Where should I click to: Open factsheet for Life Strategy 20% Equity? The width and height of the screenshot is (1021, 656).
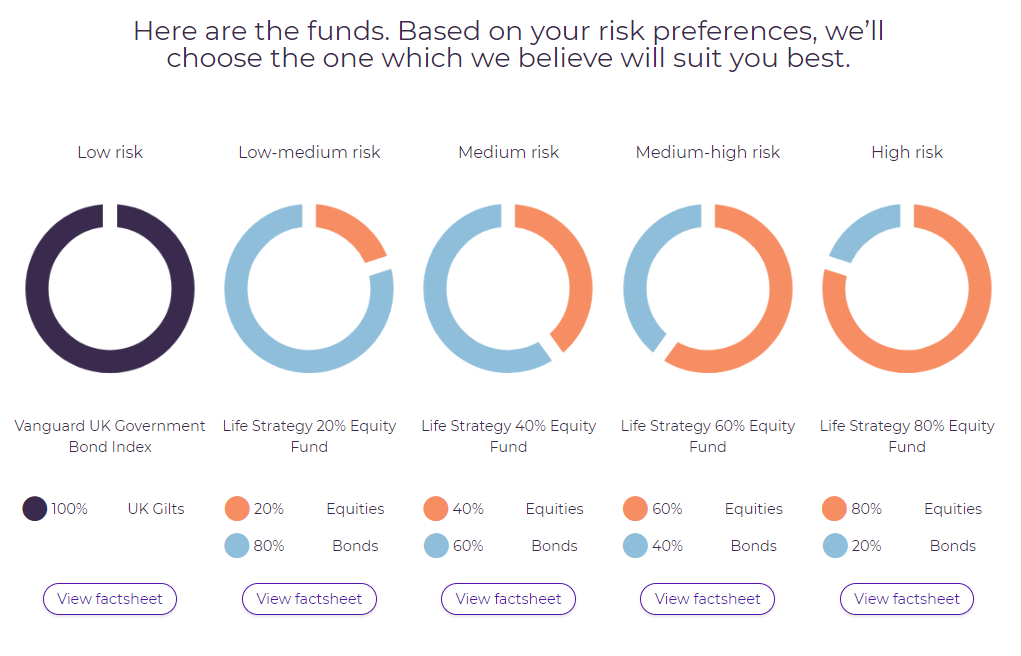[x=309, y=599]
